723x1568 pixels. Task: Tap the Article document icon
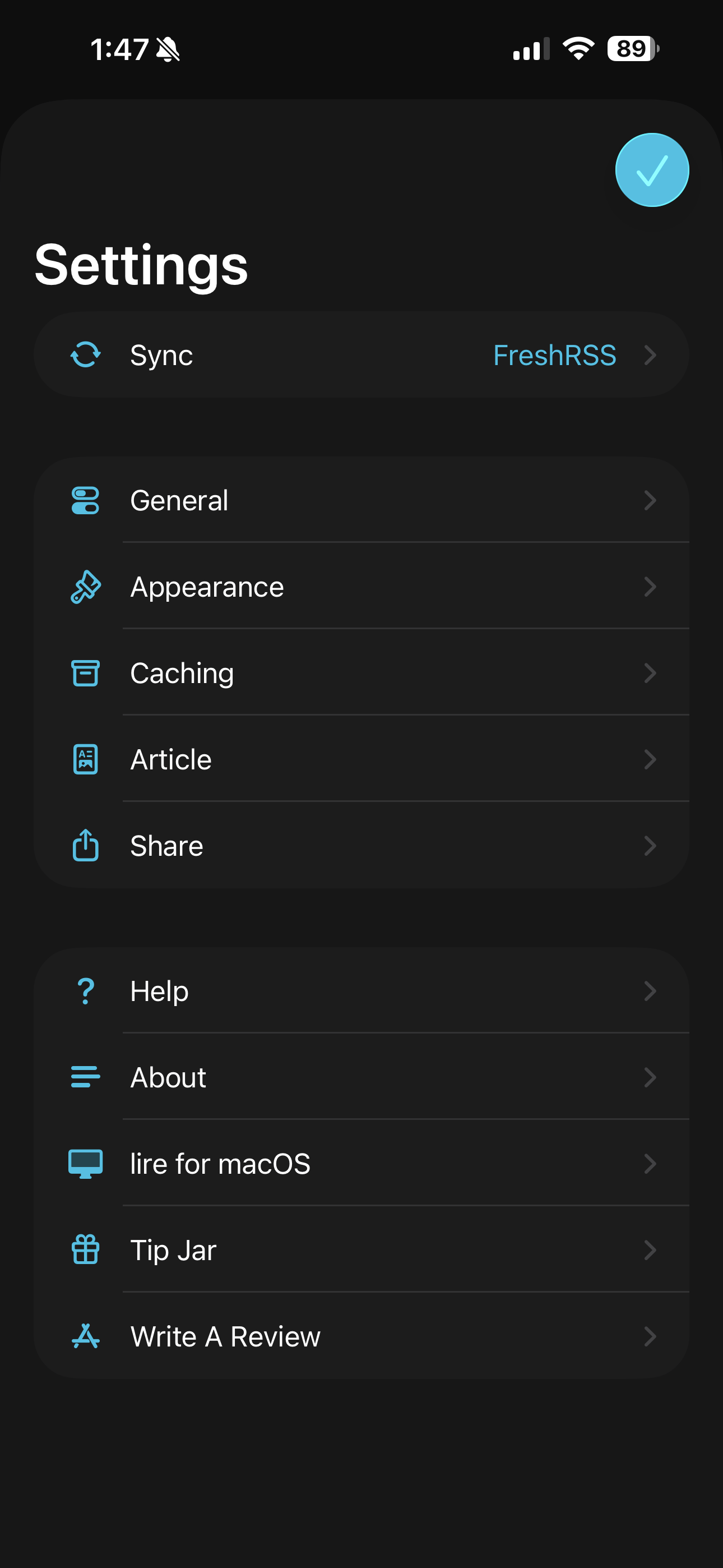[x=85, y=760]
